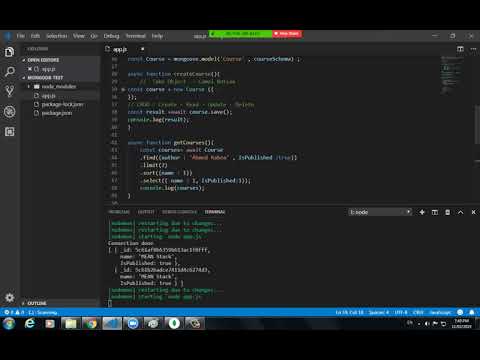Create a new terminal with plus icon
480x360 pixels.
click(422, 212)
